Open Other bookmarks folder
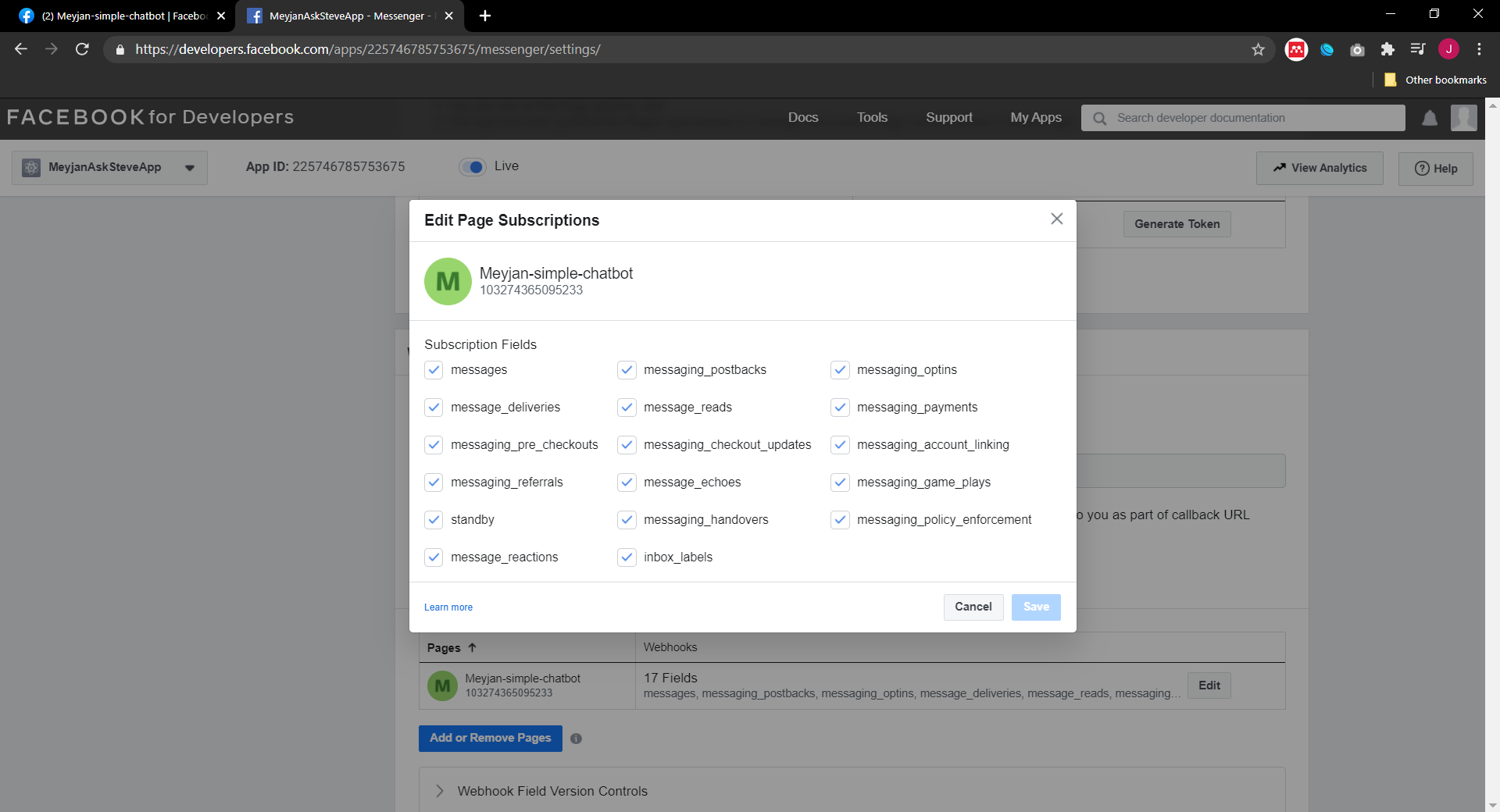The width and height of the screenshot is (1500, 812). click(1435, 80)
